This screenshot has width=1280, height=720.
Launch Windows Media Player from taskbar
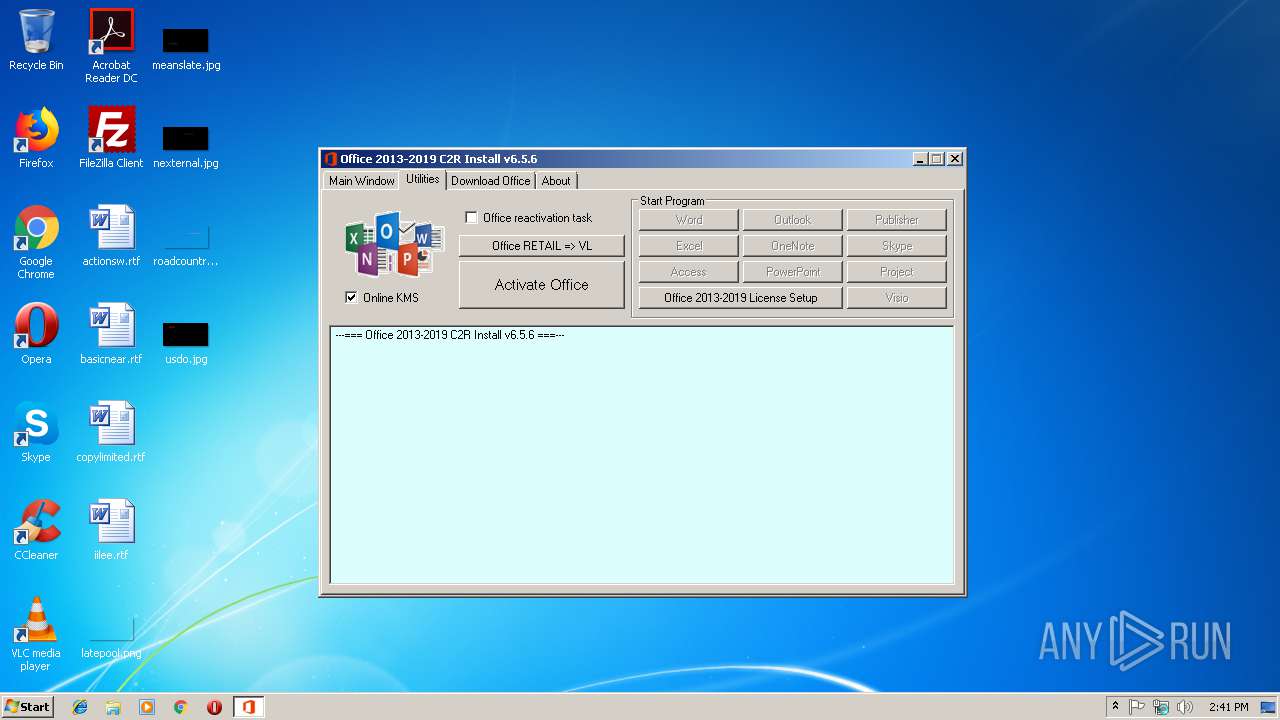(147, 707)
